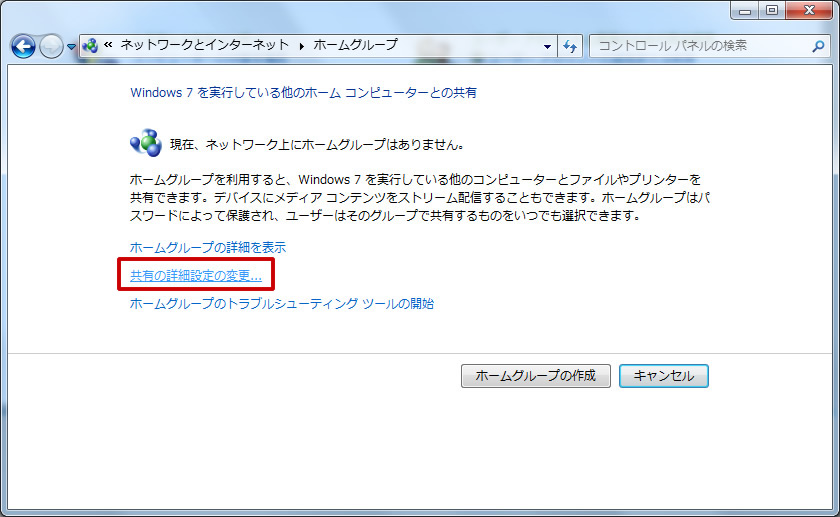This screenshot has height=517, width=840.
Task: Click the magnifier search icon
Action: click(818, 47)
